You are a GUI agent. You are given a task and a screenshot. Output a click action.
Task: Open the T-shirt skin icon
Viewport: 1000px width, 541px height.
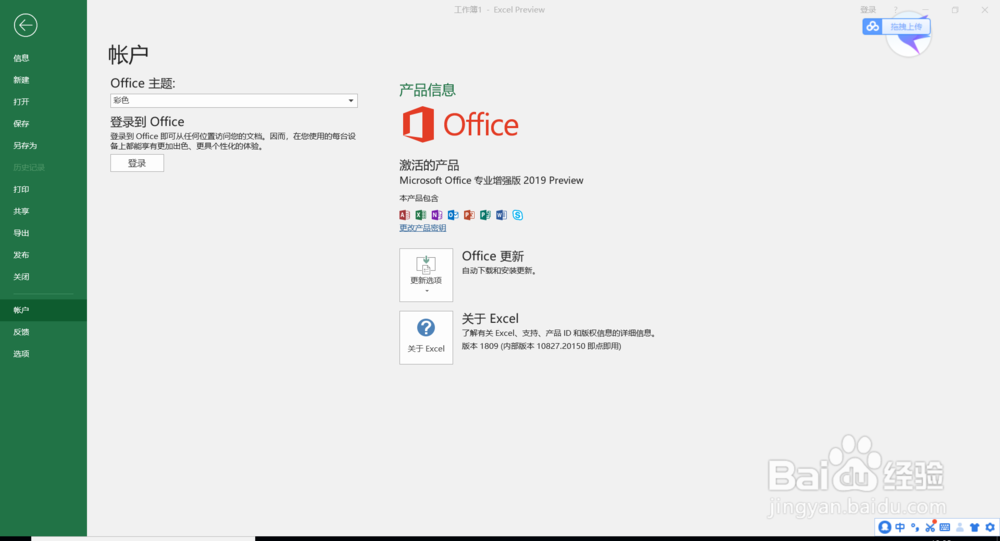tap(974, 527)
